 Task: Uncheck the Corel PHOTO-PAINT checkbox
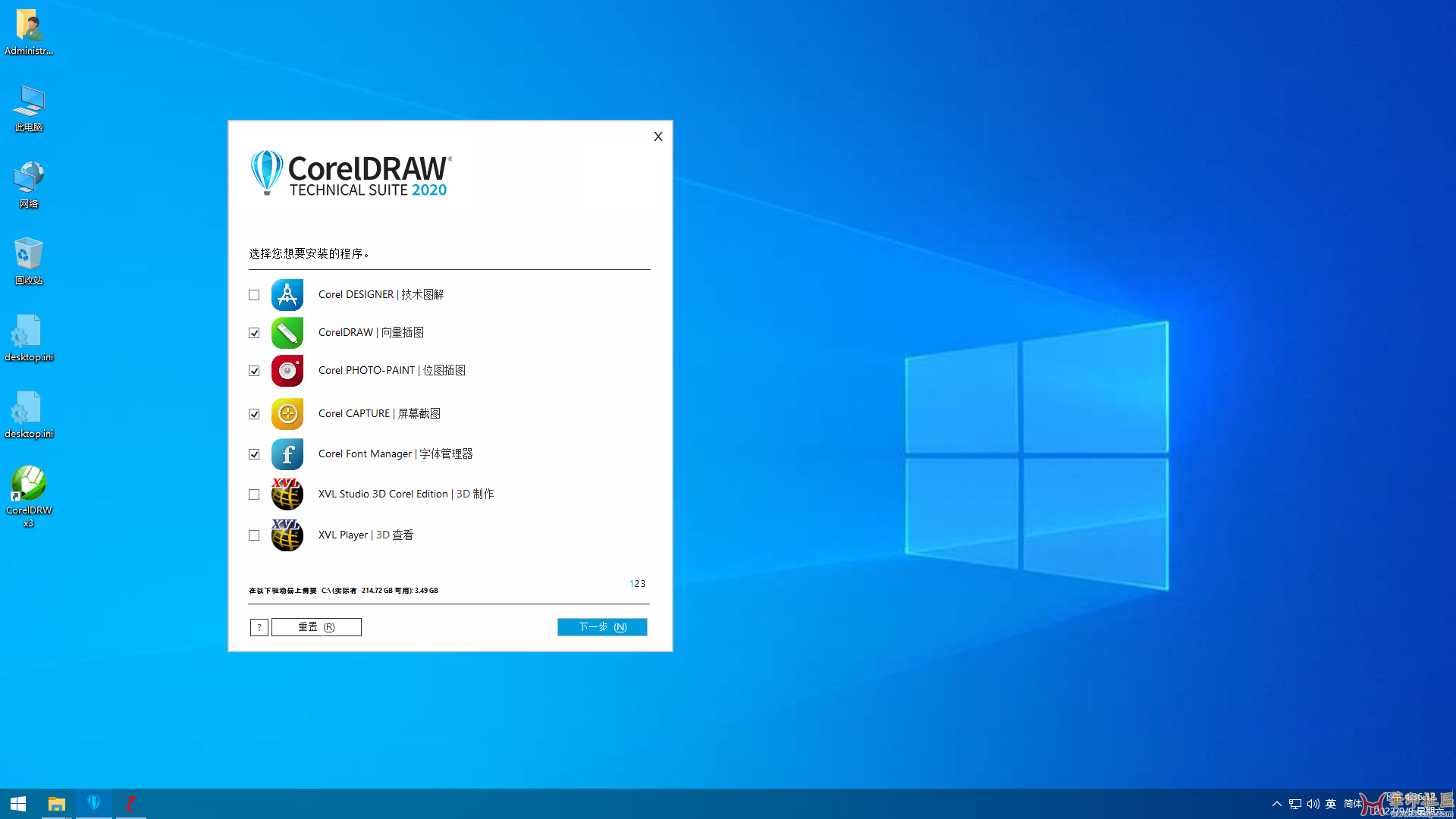(254, 371)
